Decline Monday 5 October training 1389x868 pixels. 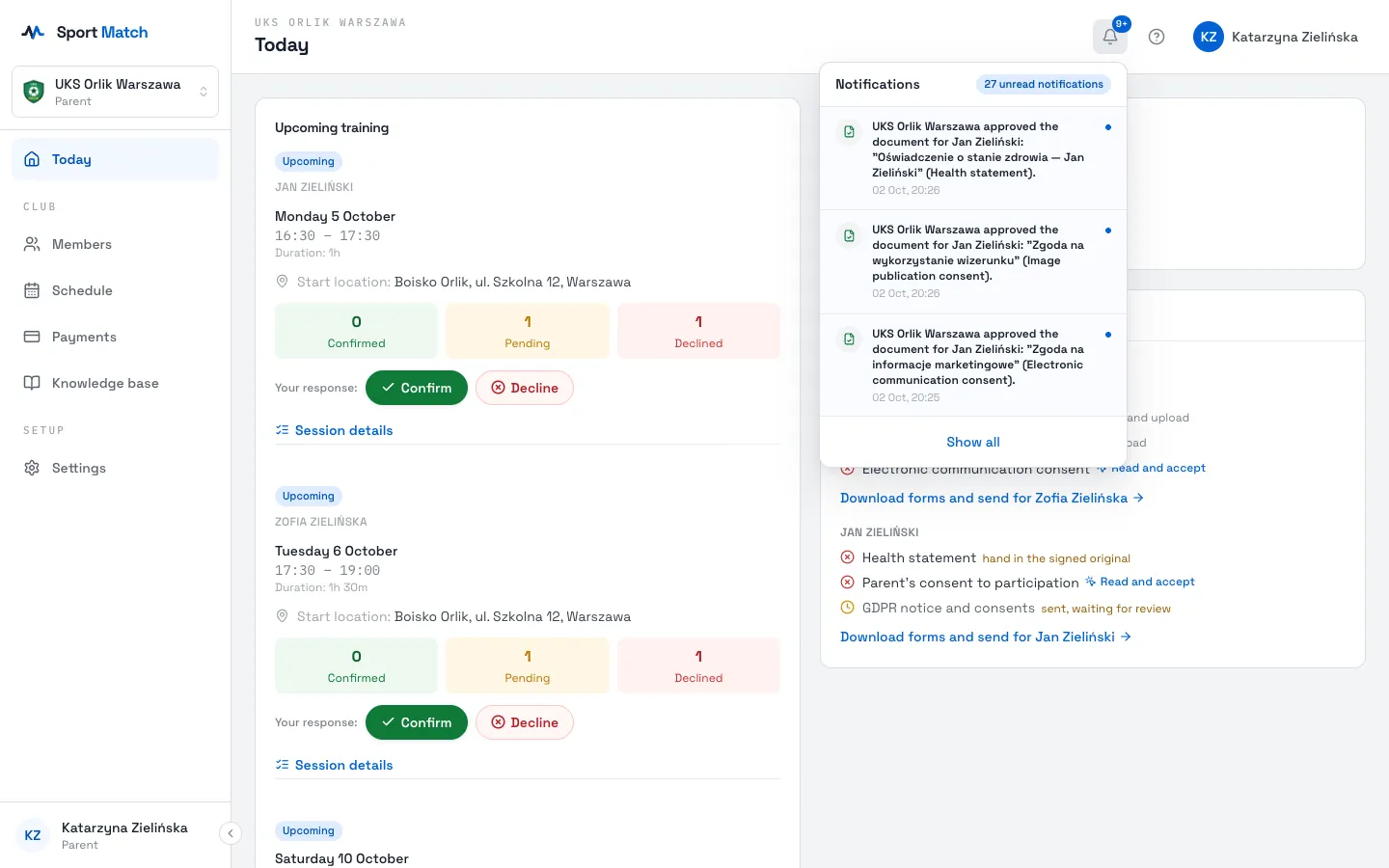point(525,388)
